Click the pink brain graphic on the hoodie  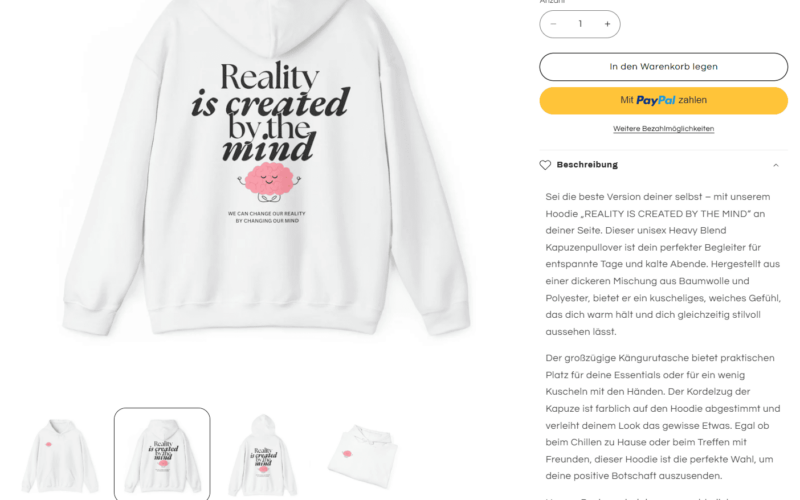269,182
